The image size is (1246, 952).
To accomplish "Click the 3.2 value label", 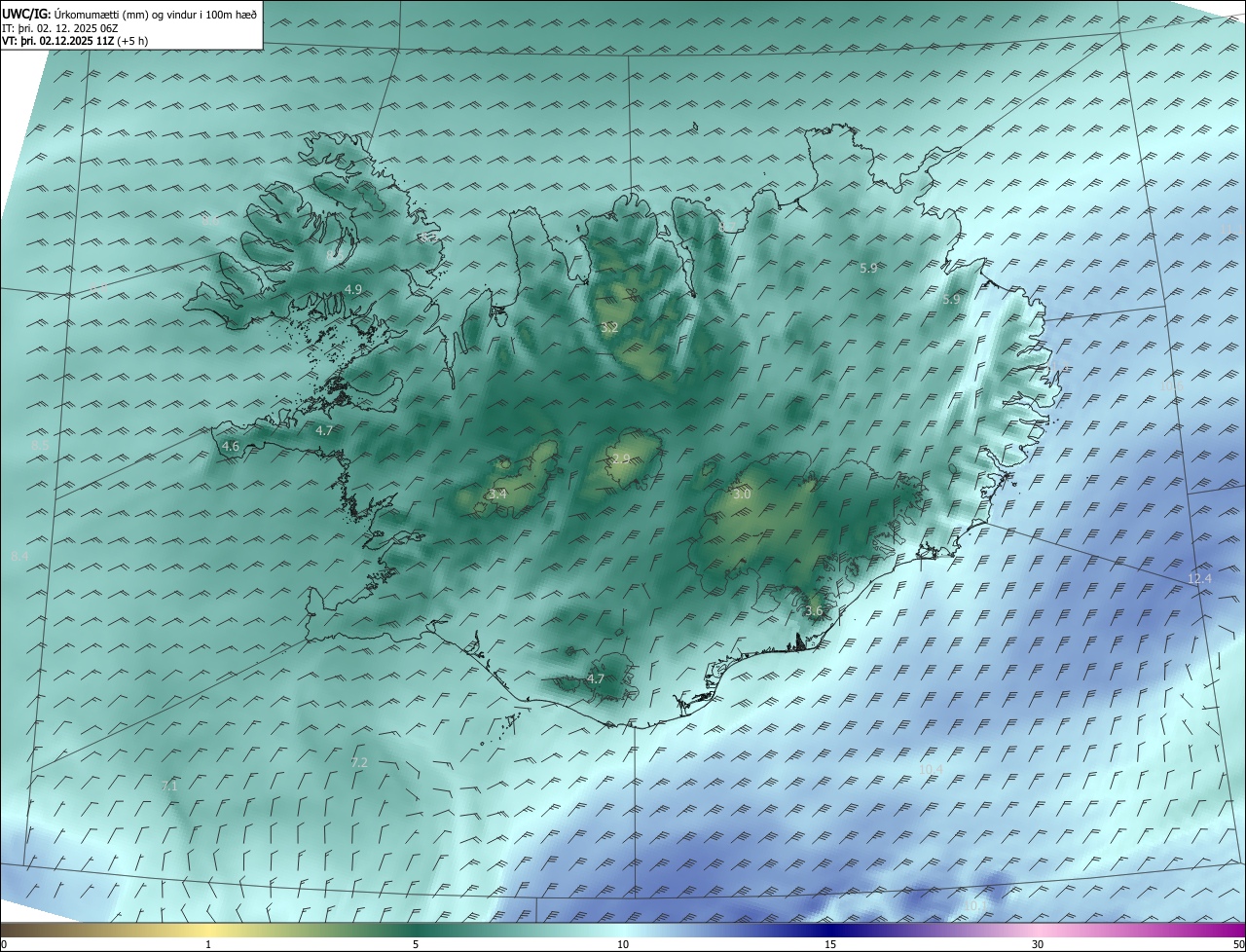I will [x=609, y=328].
